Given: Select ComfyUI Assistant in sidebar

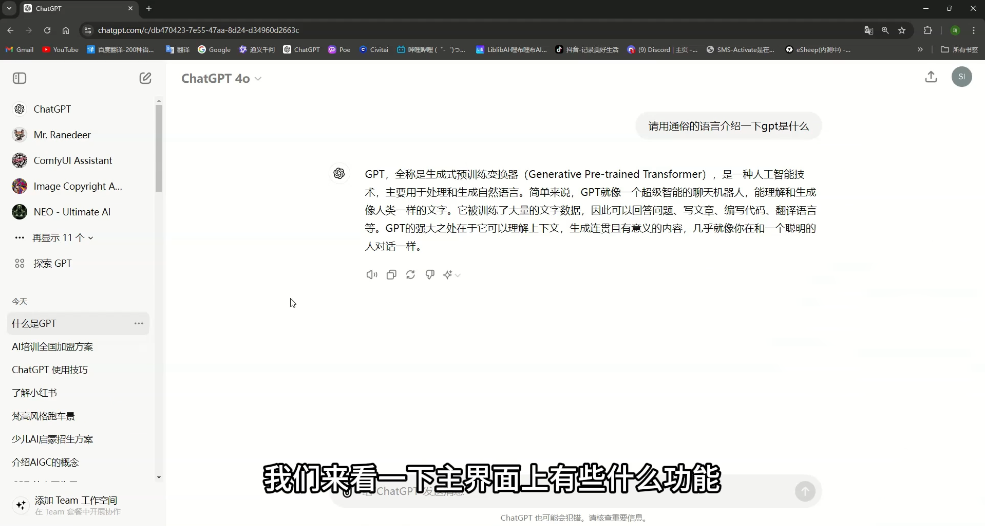Looking at the screenshot, I should 72,160.
